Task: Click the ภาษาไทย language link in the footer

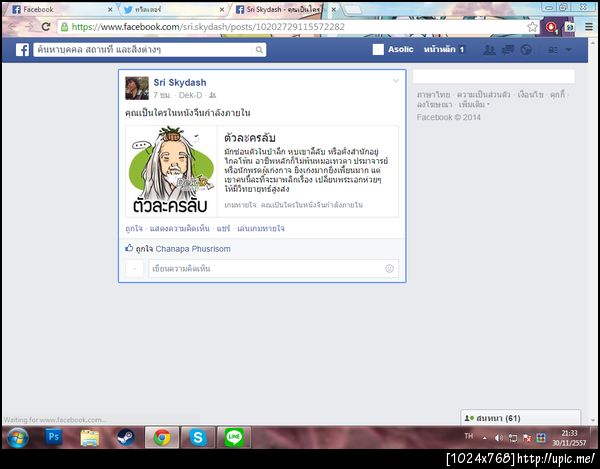Action: click(x=434, y=94)
